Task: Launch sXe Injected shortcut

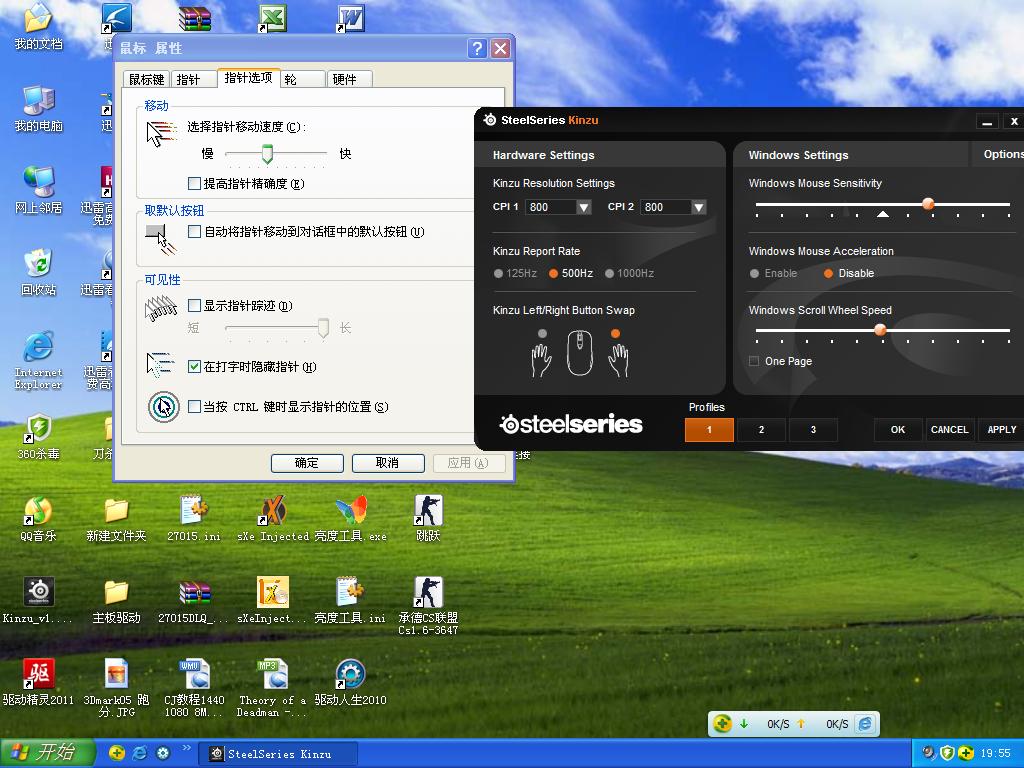Action: coord(273,519)
